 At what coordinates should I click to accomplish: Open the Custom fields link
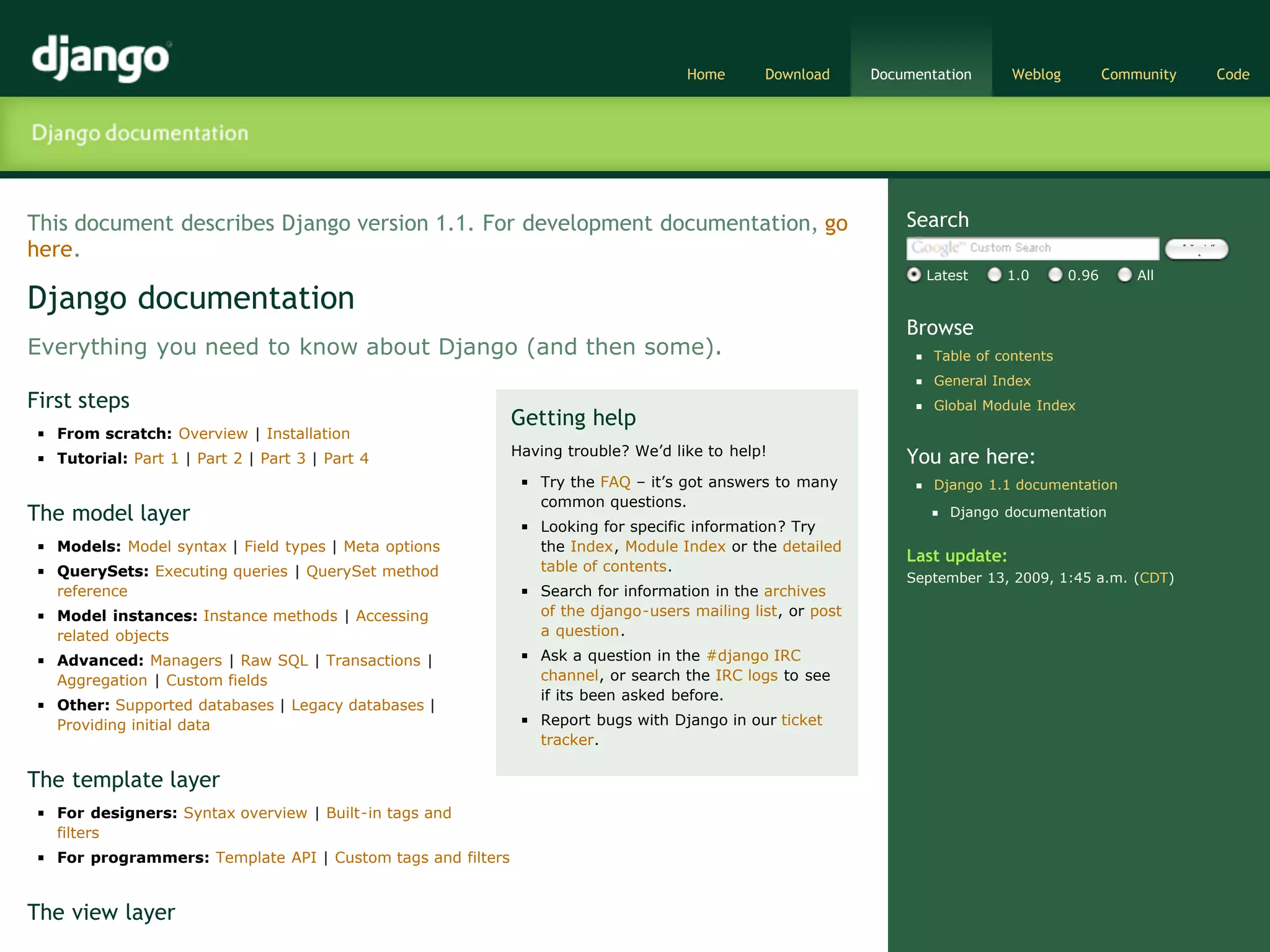pos(216,680)
